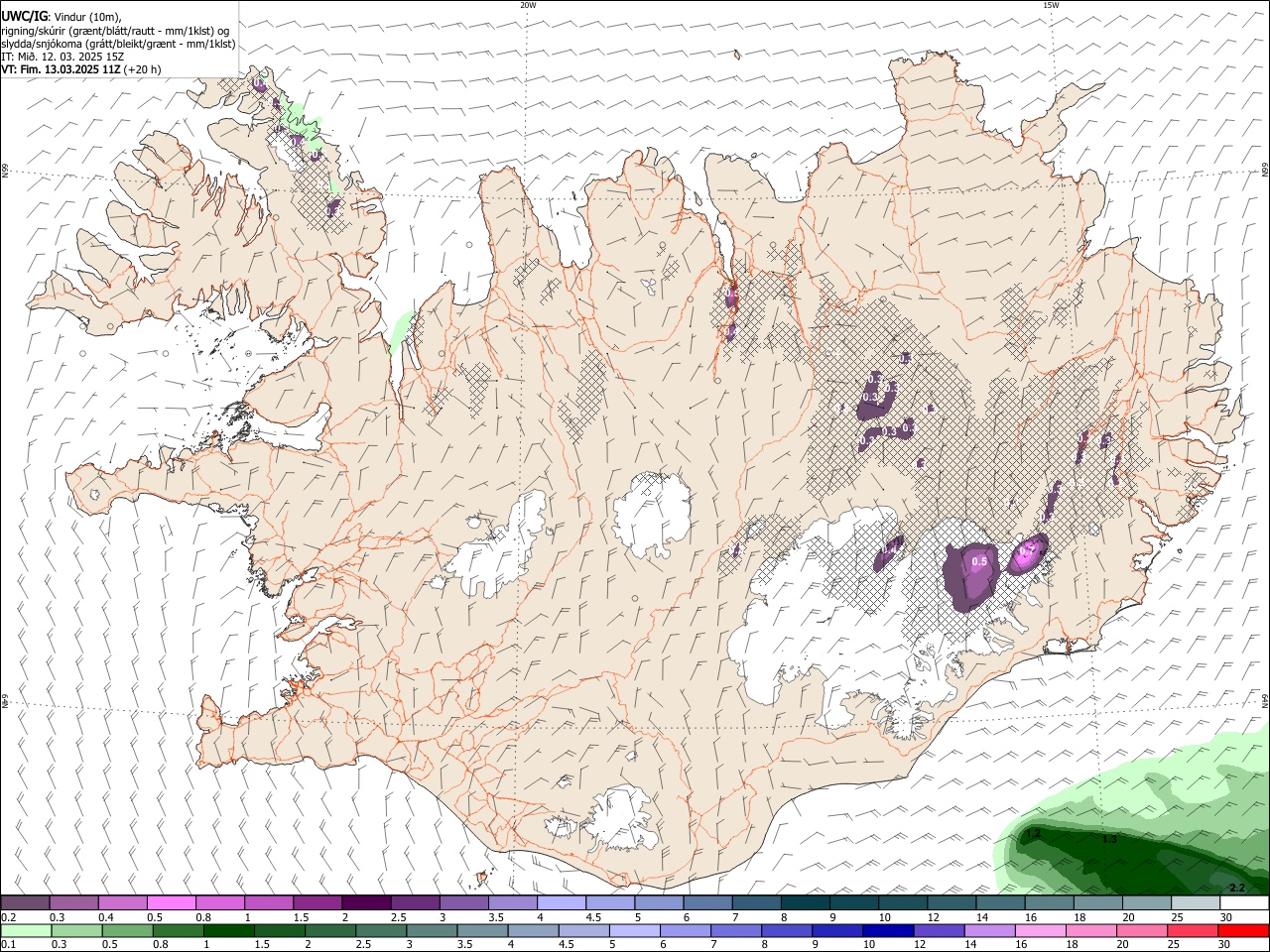1270x952 pixels.
Task: Click upper legend row swatch labeled 9
Action: tap(853, 903)
